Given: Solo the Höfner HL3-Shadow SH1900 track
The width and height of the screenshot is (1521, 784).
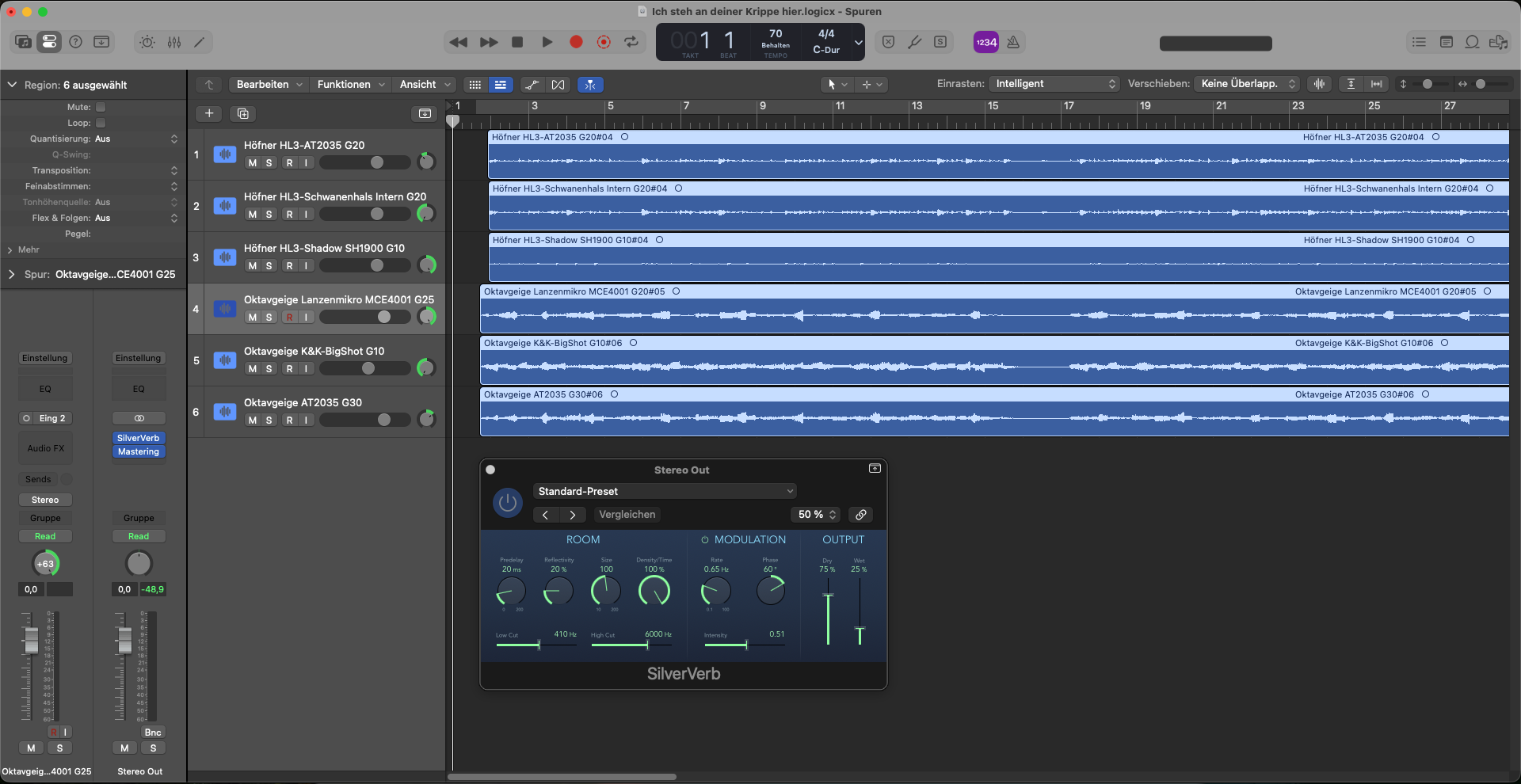Looking at the screenshot, I should 269,266.
